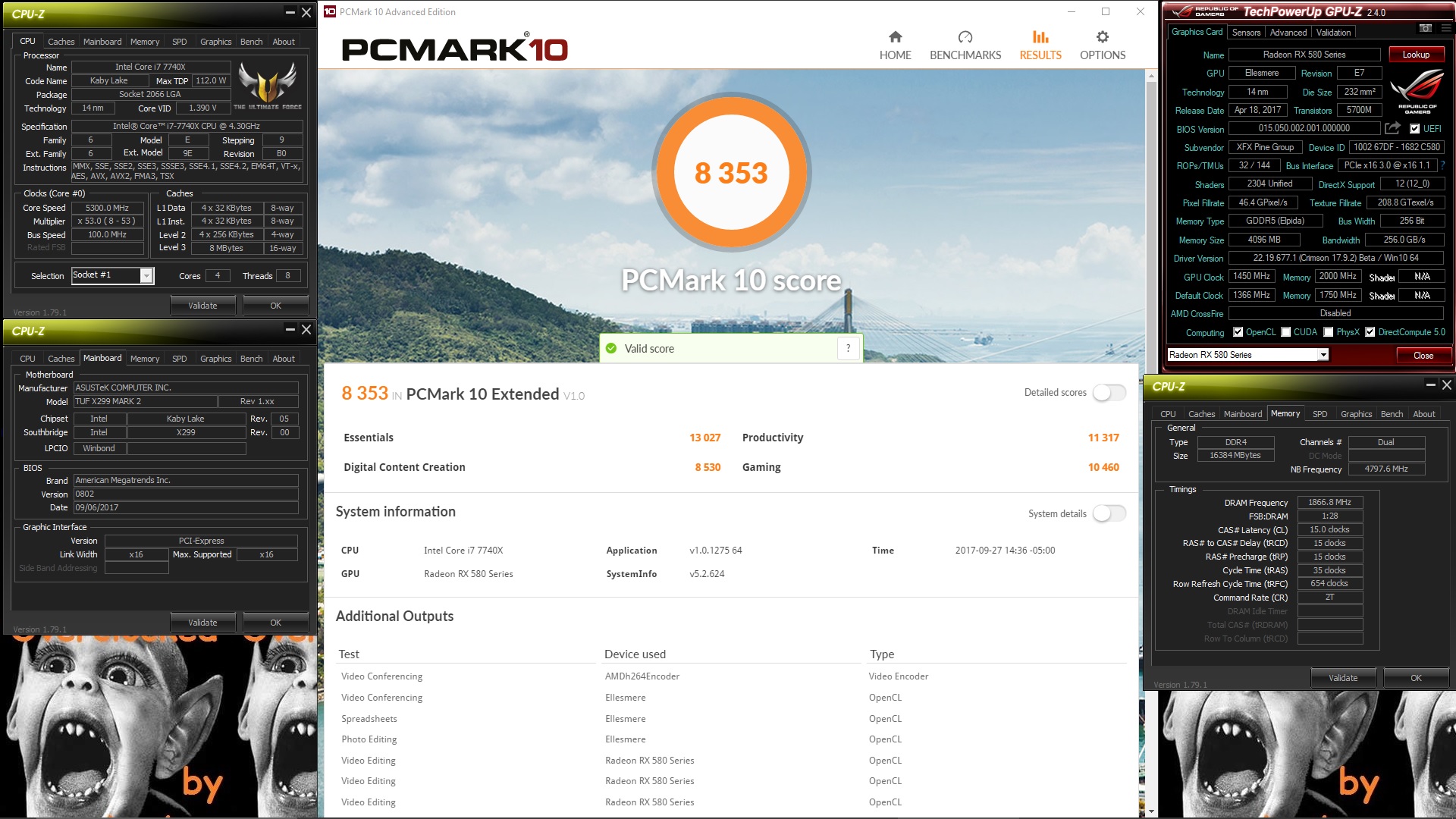This screenshot has height=819, width=1456.
Task: Click the GPU-Z BIOS export share icon
Action: coord(1392,128)
